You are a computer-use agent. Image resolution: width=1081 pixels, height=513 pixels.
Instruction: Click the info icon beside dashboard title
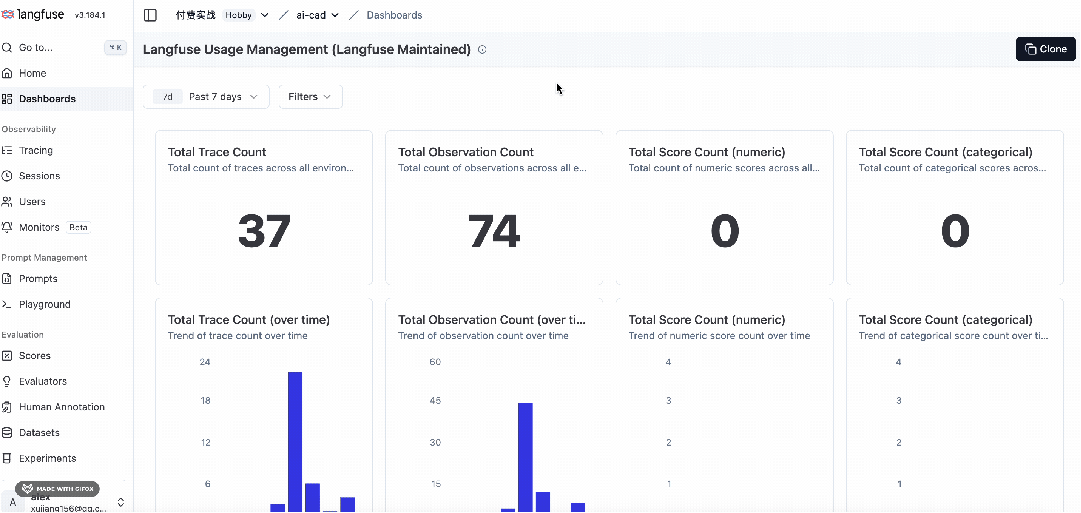pyautogui.click(x=482, y=50)
